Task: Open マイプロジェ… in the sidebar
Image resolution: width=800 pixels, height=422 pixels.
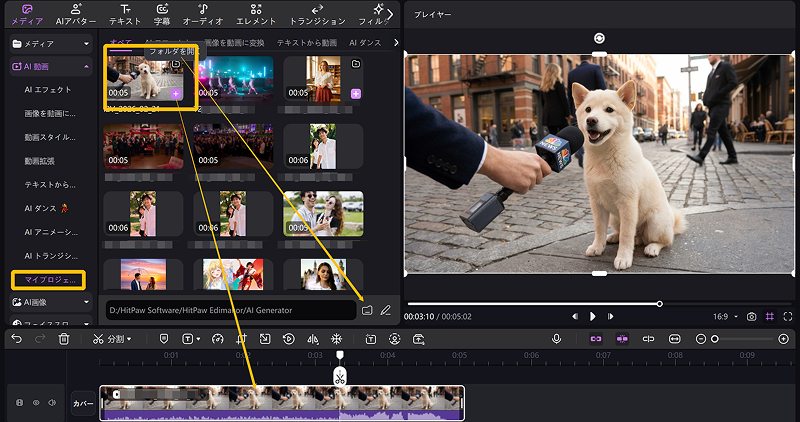Action: (48, 280)
